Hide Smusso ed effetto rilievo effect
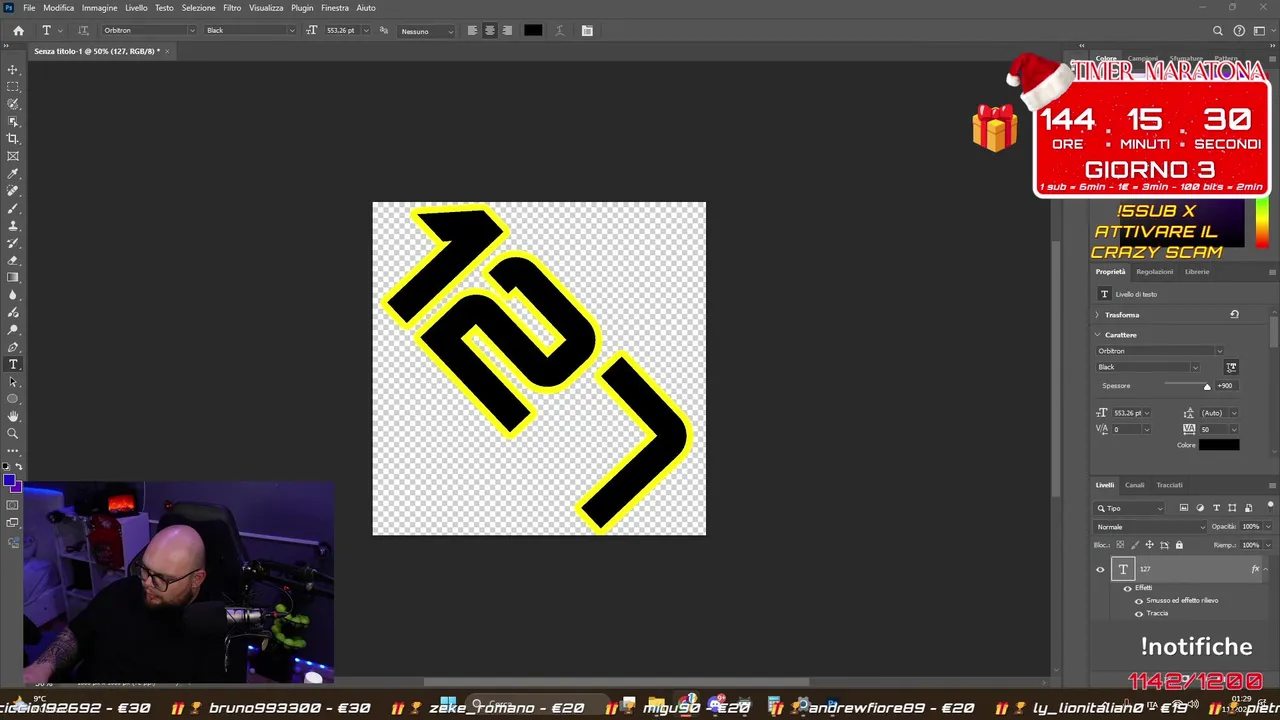The width and height of the screenshot is (1280, 720). point(1138,601)
